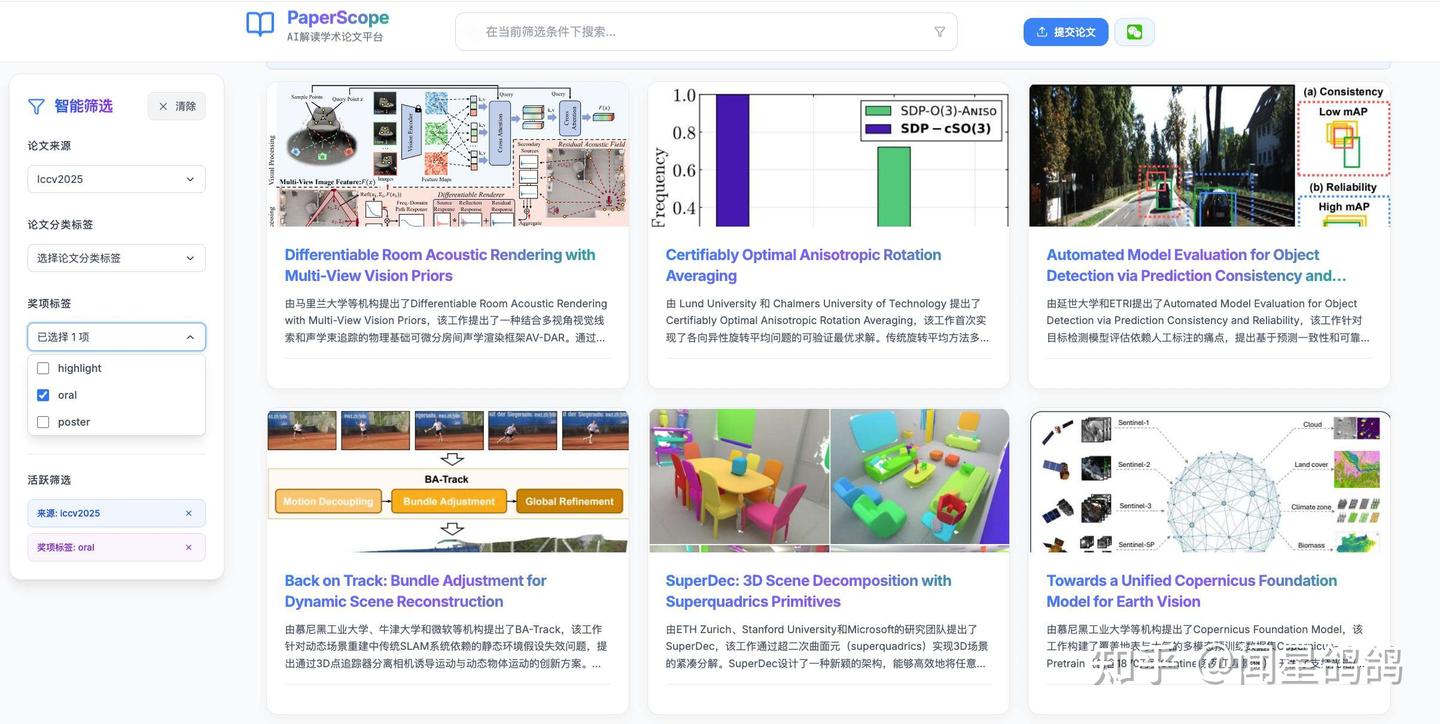Uncheck the oral award checkbox
This screenshot has height=724, width=1440.
43,394
